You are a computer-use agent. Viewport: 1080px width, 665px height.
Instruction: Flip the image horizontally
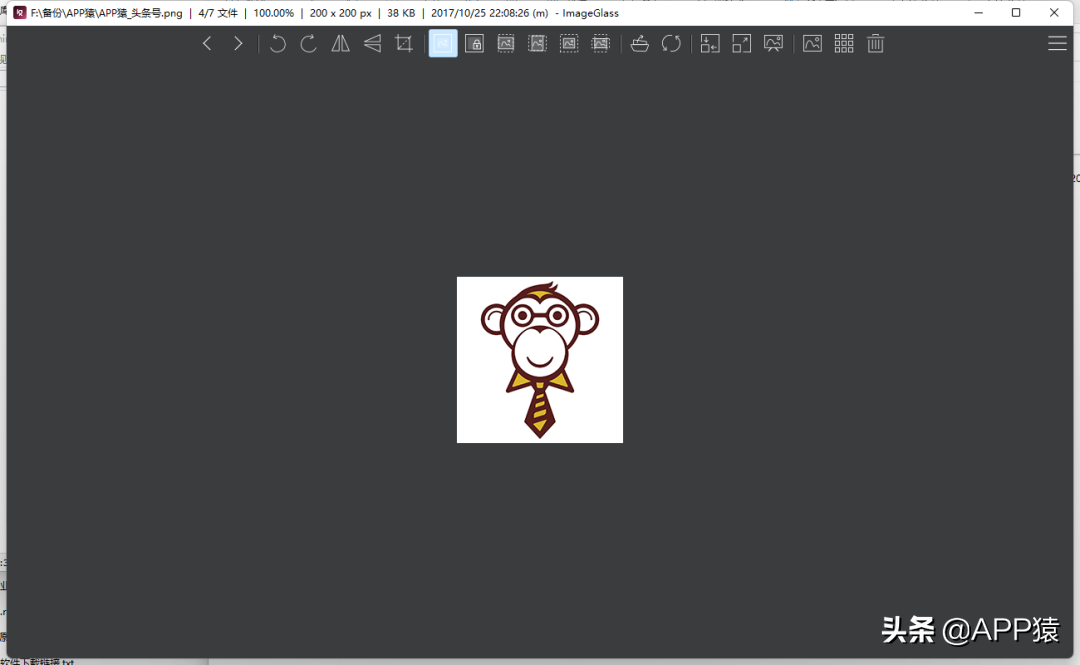click(x=341, y=43)
